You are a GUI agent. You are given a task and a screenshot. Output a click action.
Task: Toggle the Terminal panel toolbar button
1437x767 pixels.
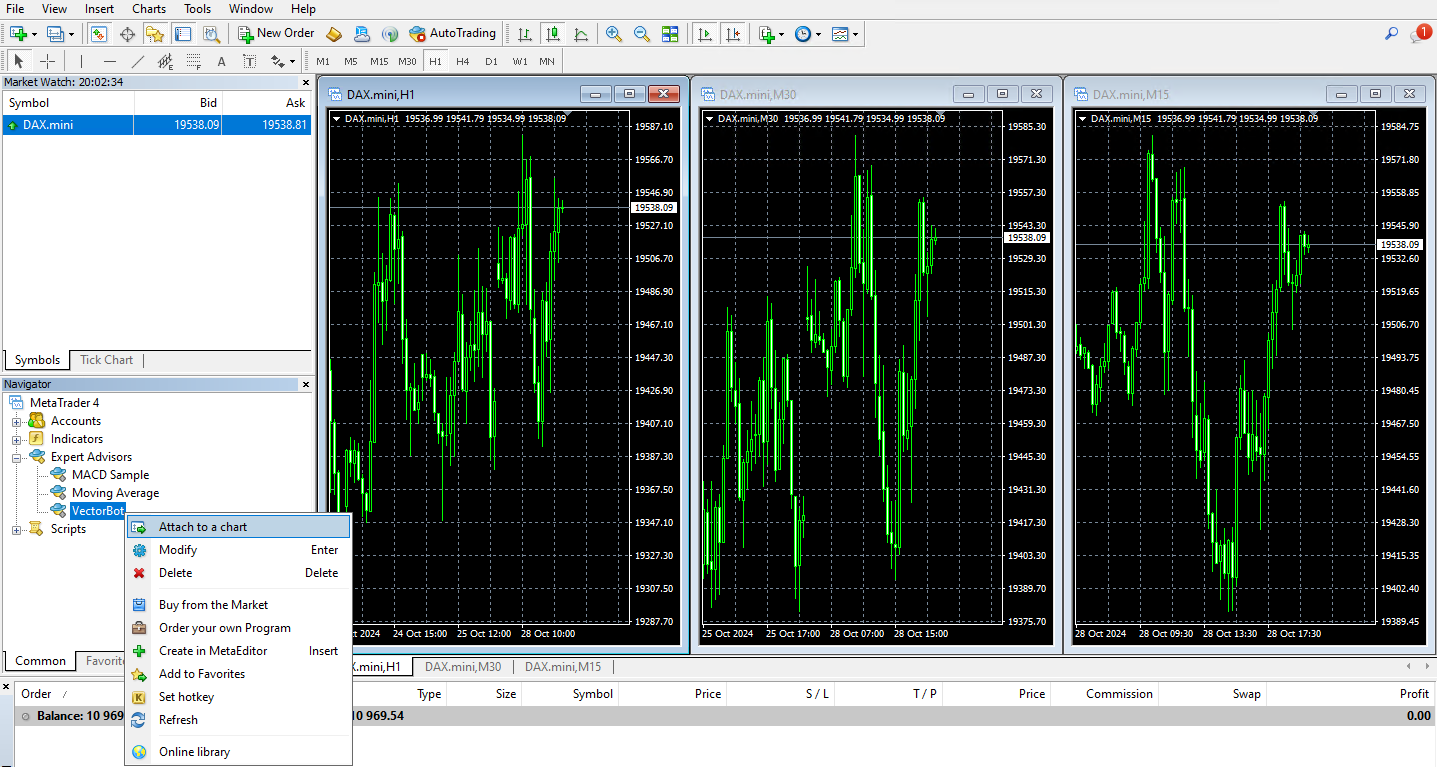(183, 34)
